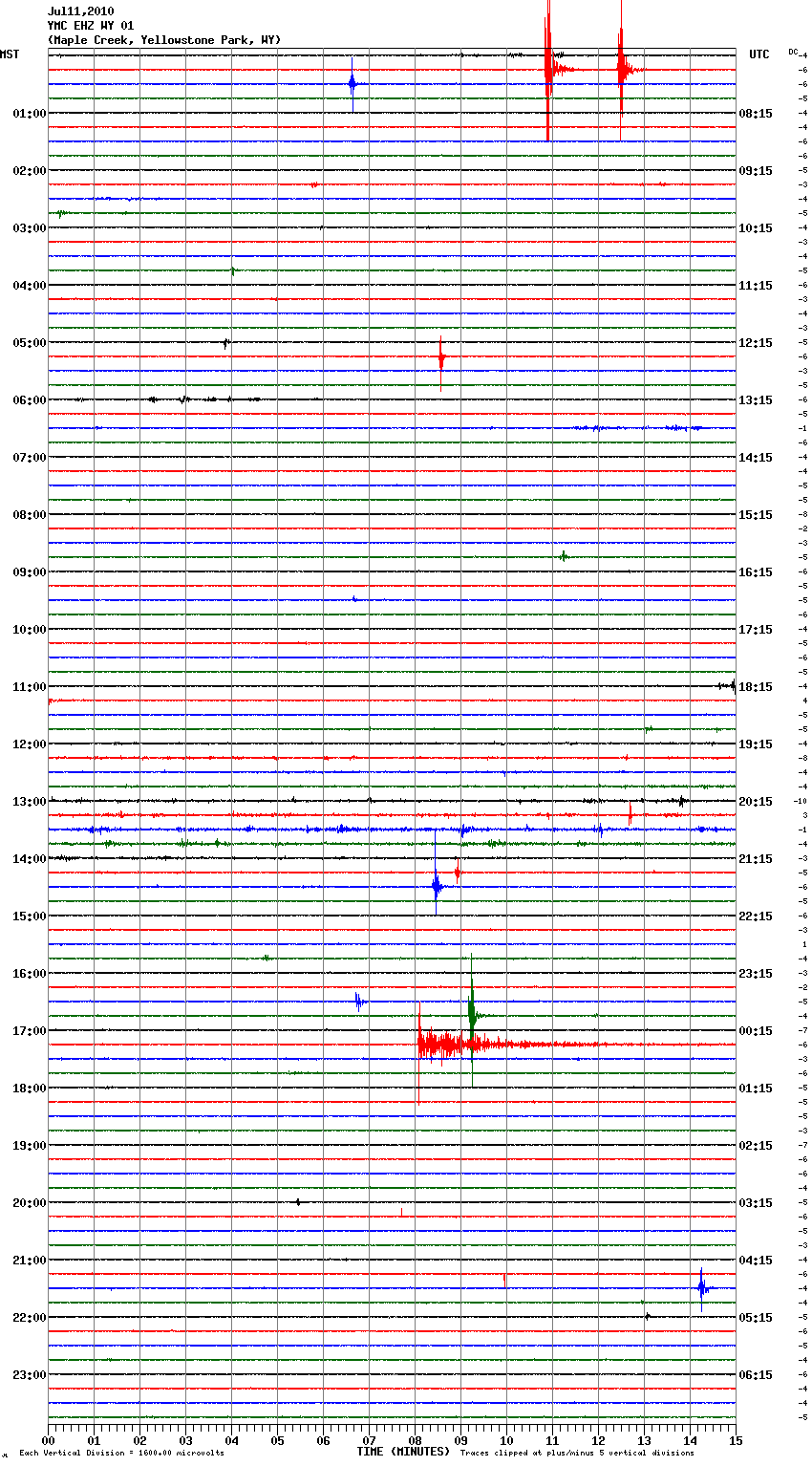Viewport: 812px width, 1466px height.
Task: Click the 14:00 MST time label
Action: click(x=30, y=858)
